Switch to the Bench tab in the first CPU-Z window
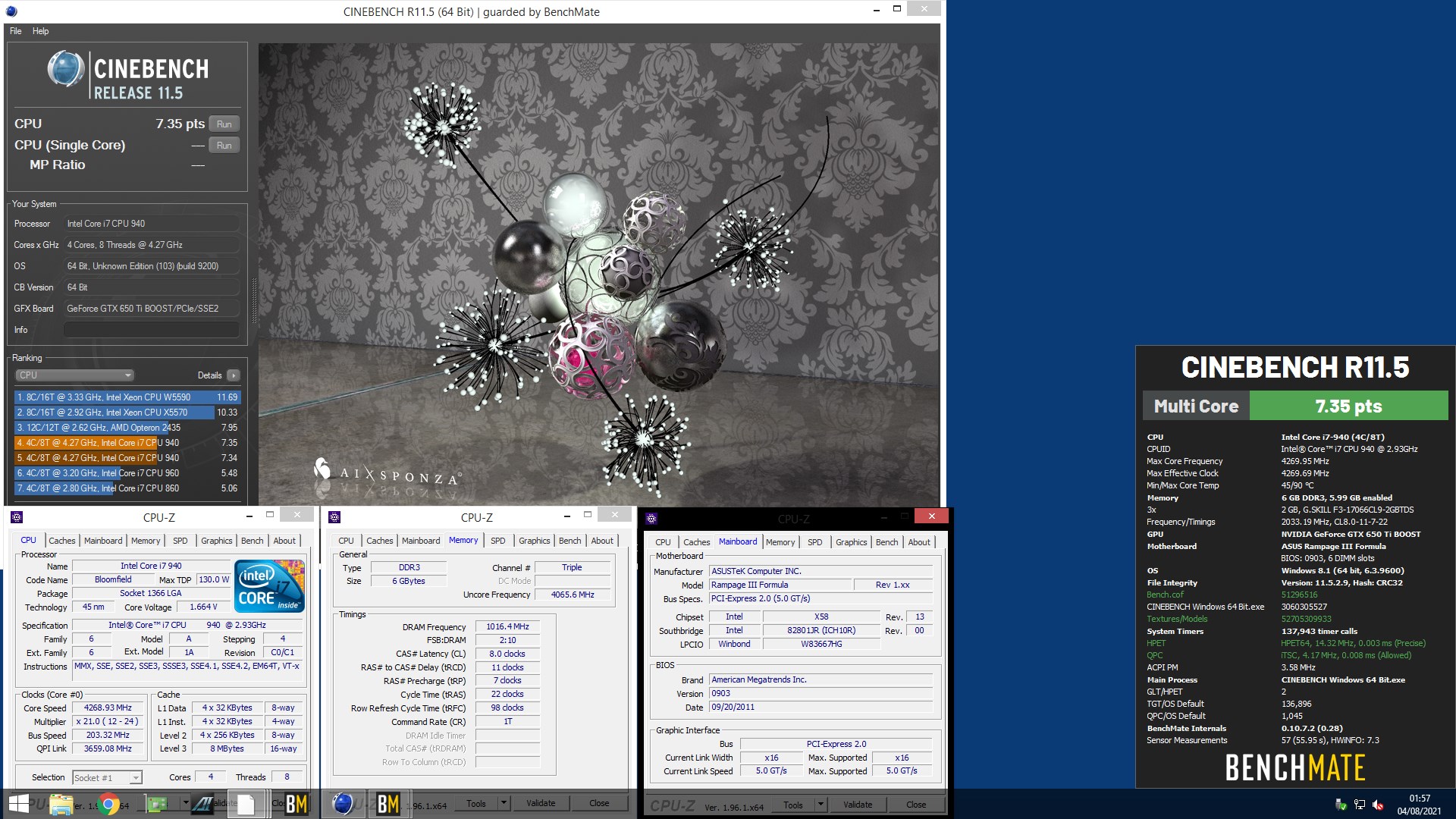The height and width of the screenshot is (819, 1456). point(253,541)
